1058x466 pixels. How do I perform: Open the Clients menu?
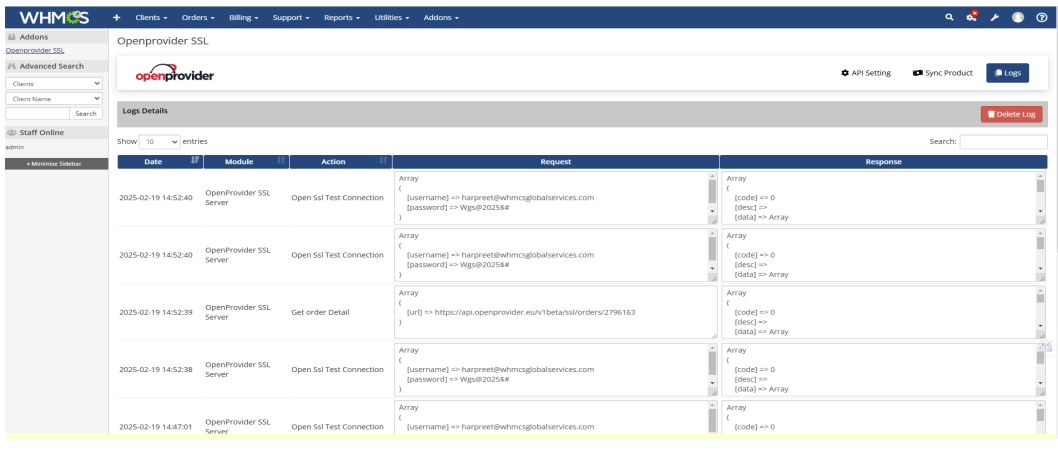(151, 18)
